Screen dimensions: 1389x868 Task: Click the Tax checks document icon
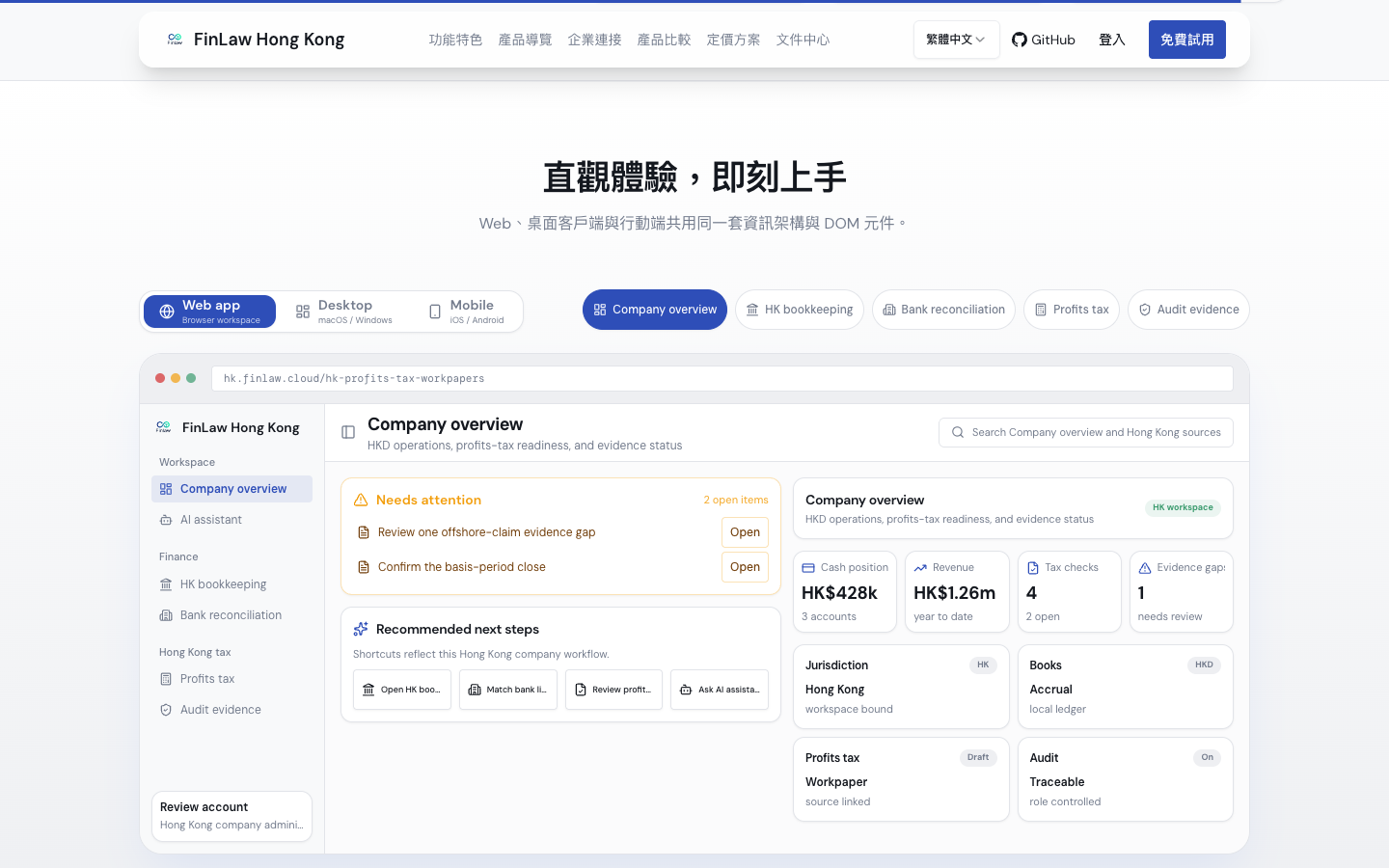1033,568
